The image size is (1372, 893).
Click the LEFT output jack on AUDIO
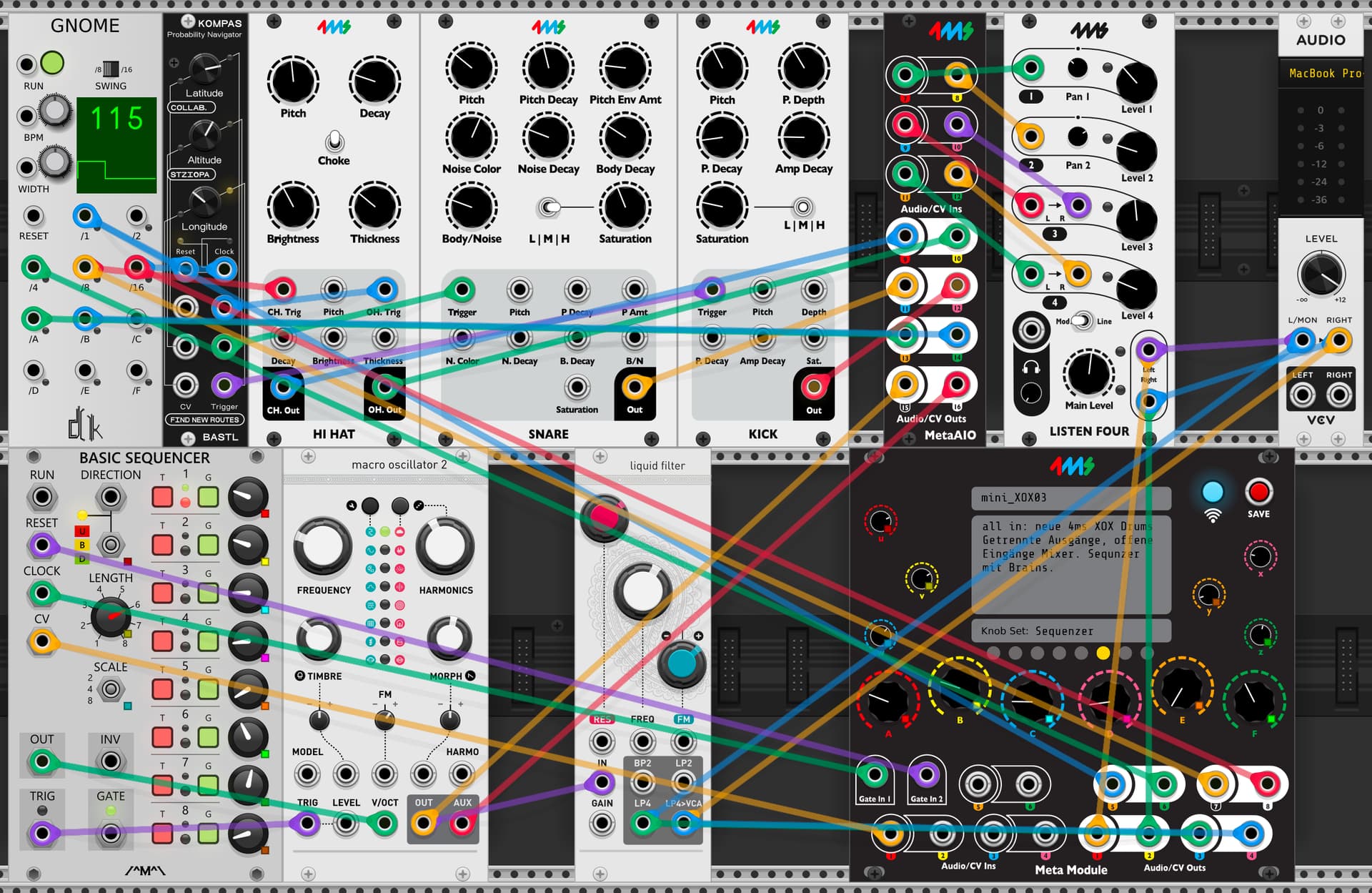(1302, 395)
